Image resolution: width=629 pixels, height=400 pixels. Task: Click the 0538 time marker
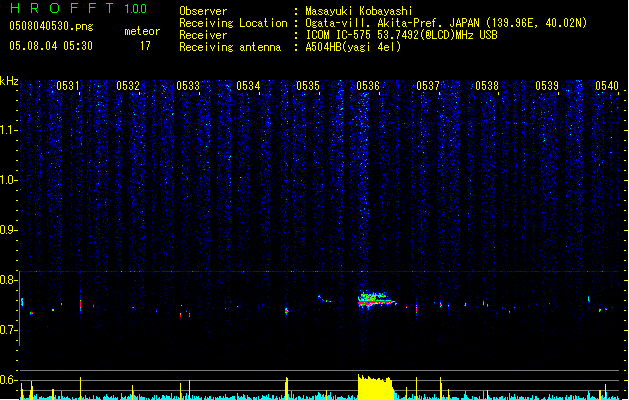click(487, 85)
